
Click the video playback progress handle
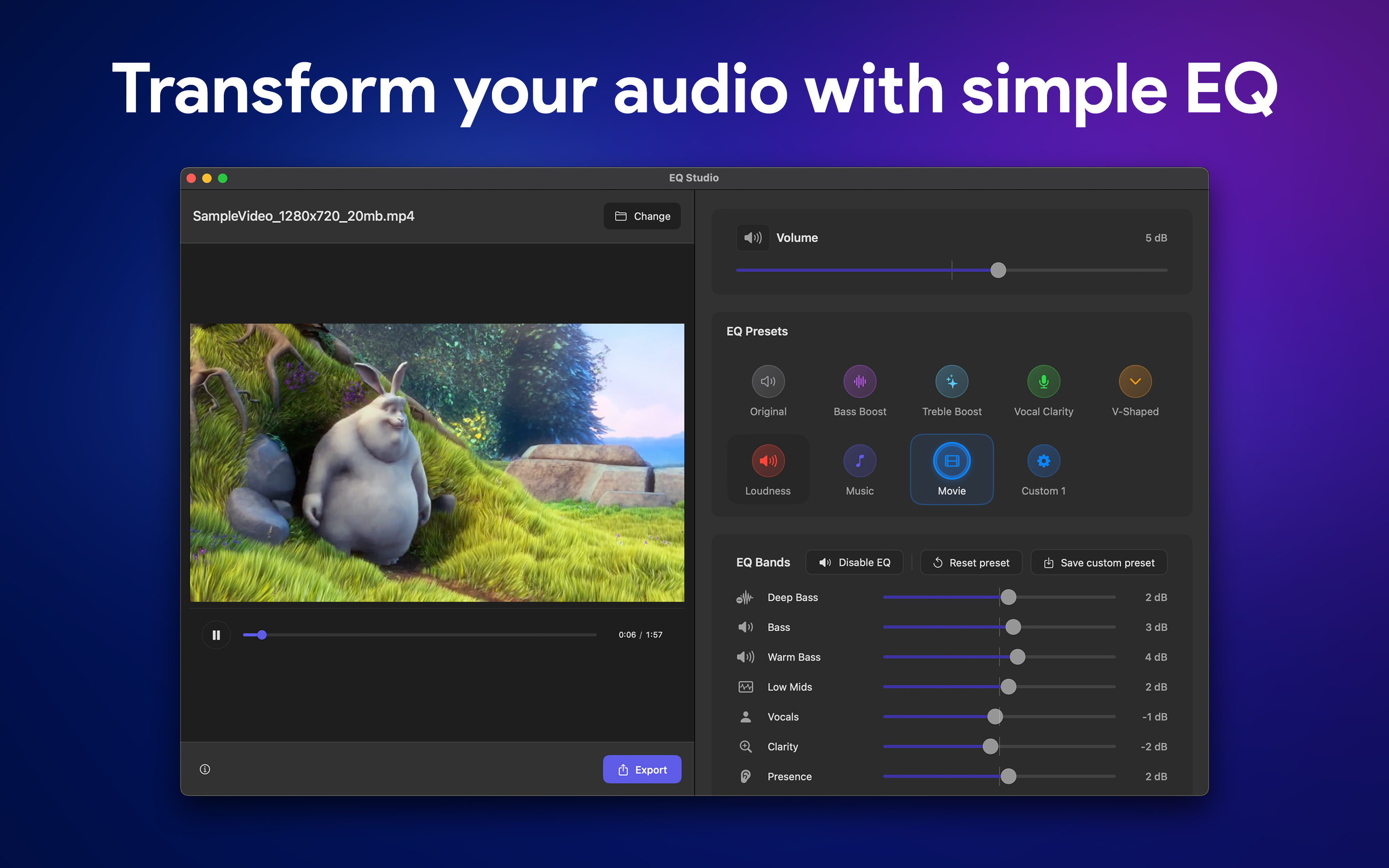(x=262, y=635)
